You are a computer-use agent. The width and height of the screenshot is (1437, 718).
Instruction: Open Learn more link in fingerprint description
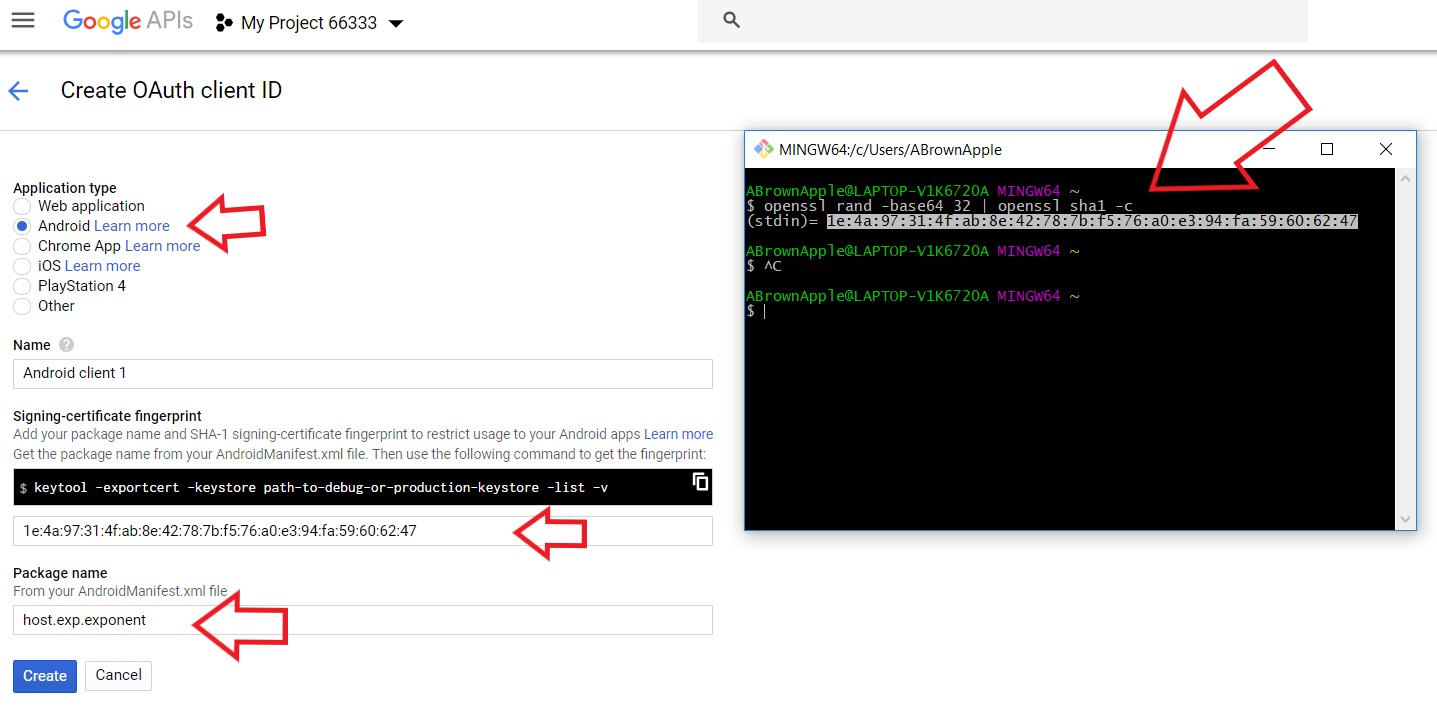point(679,434)
